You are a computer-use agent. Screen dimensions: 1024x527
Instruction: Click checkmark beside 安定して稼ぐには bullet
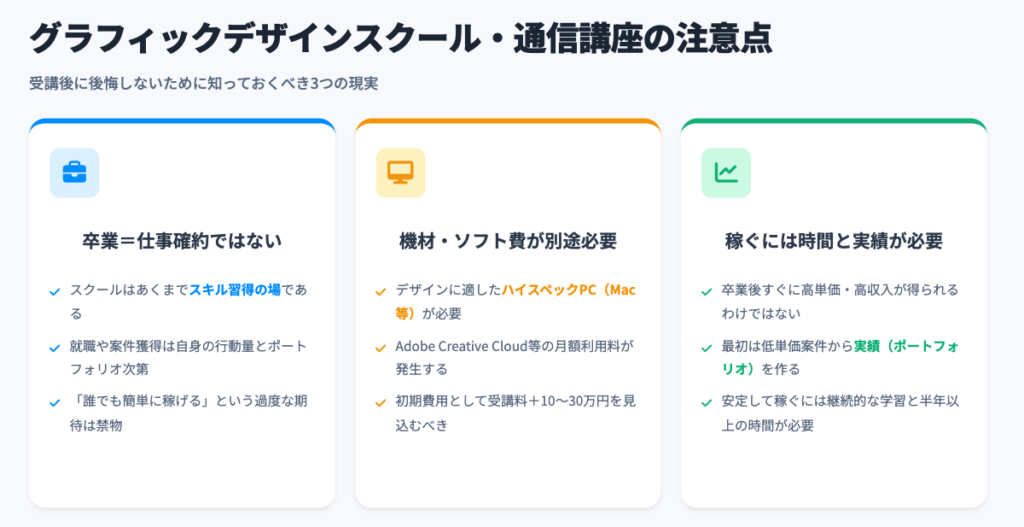click(x=707, y=403)
